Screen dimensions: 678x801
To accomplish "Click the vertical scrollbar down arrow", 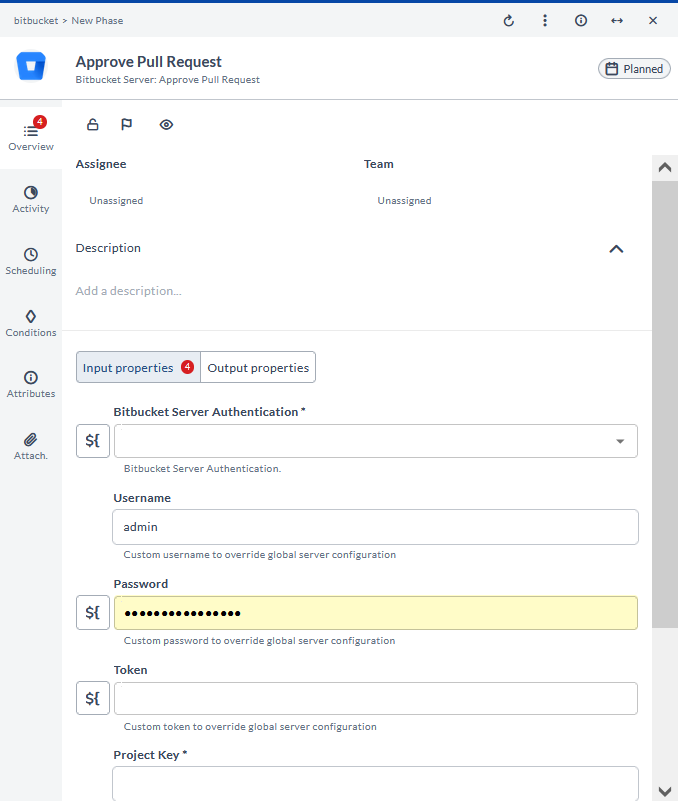I will pyautogui.click(x=665, y=790).
